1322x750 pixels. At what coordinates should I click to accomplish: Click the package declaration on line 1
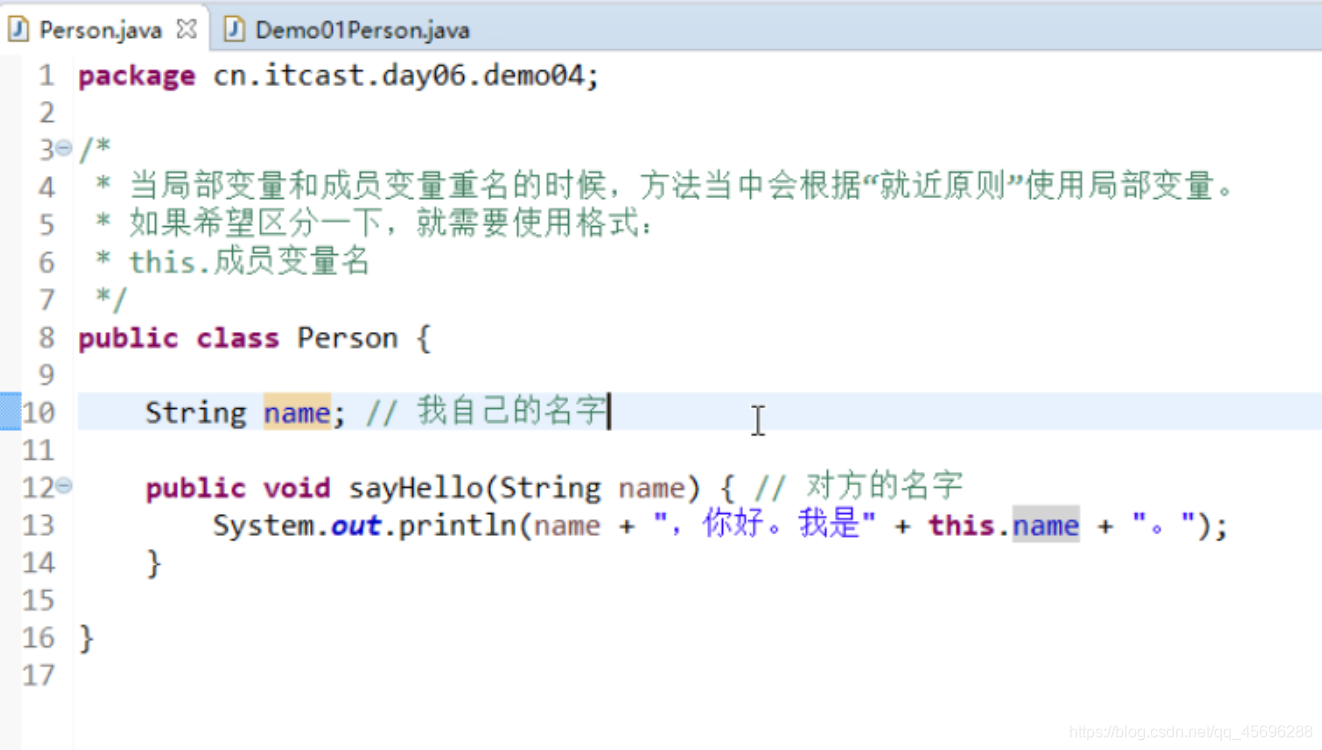[x=339, y=76]
